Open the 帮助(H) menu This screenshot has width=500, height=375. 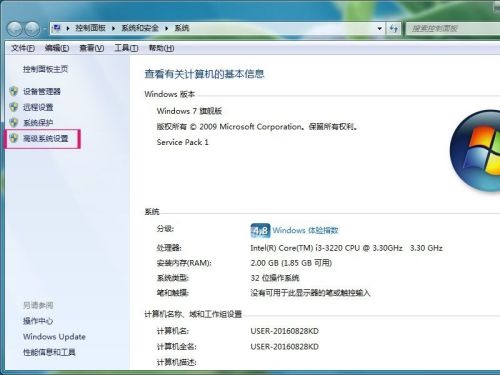[x=161, y=48]
